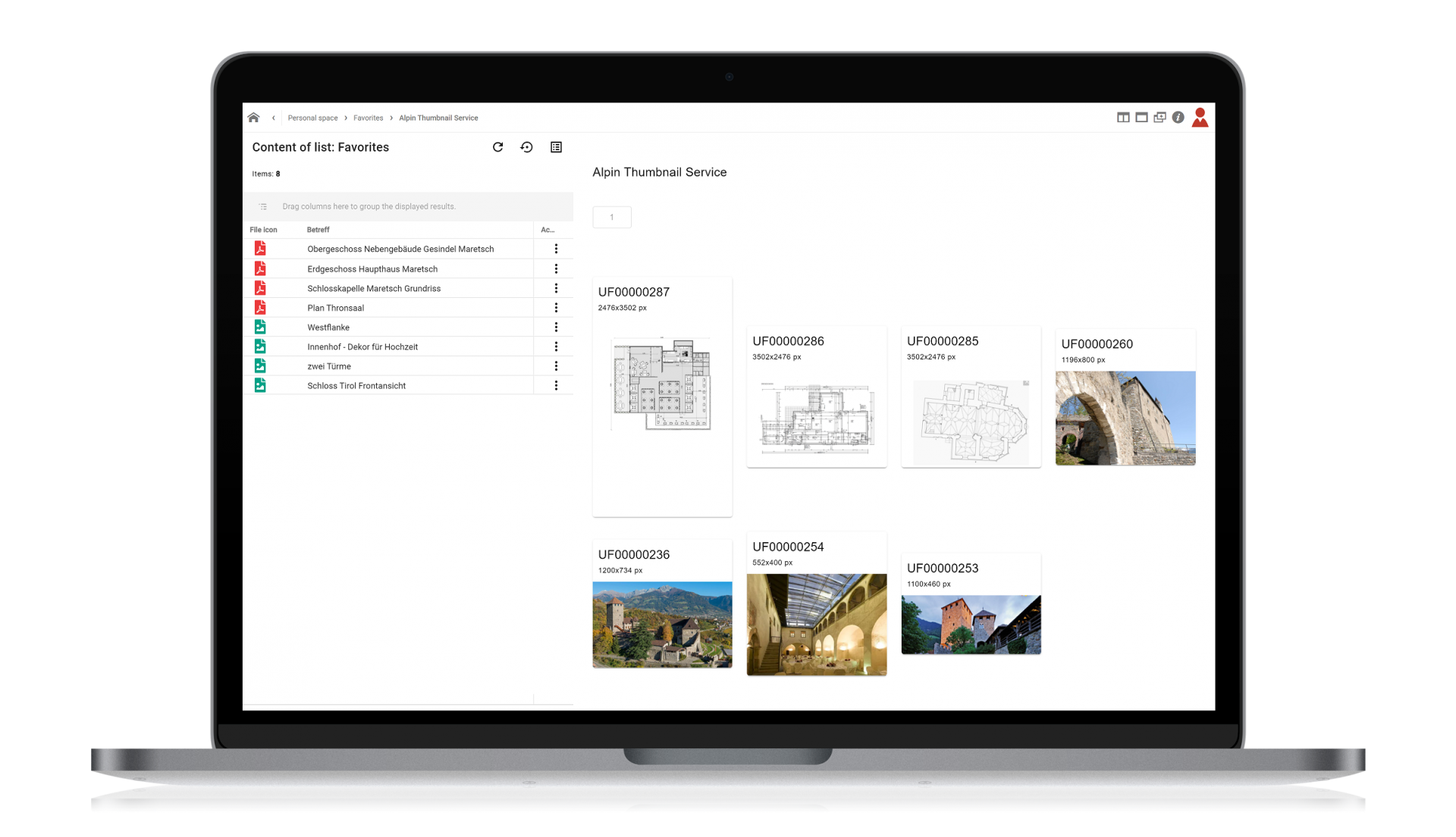Viewport: 1456px width, 837px height.
Task: Select zwei Türme entry
Action: [329, 366]
